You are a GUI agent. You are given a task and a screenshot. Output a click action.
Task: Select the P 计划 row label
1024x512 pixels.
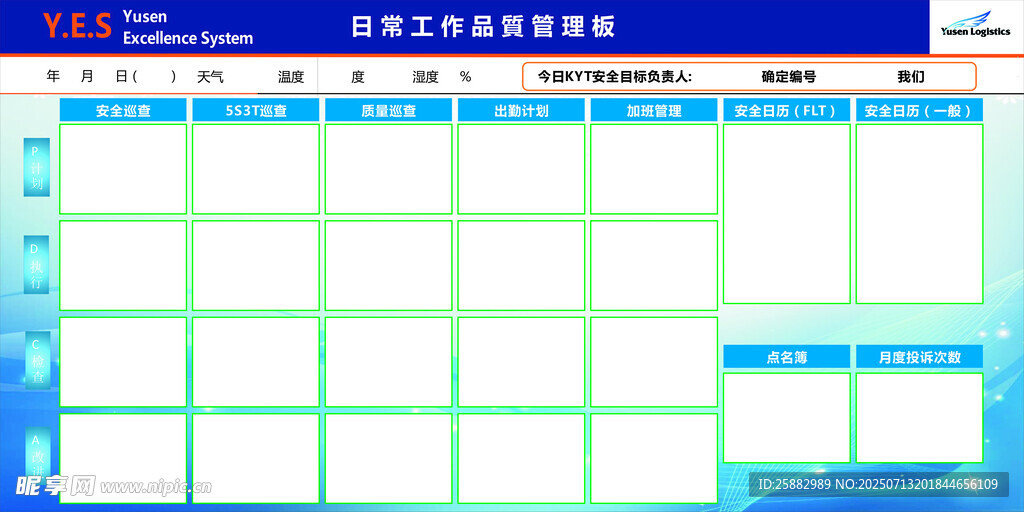[x=36, y=167]
